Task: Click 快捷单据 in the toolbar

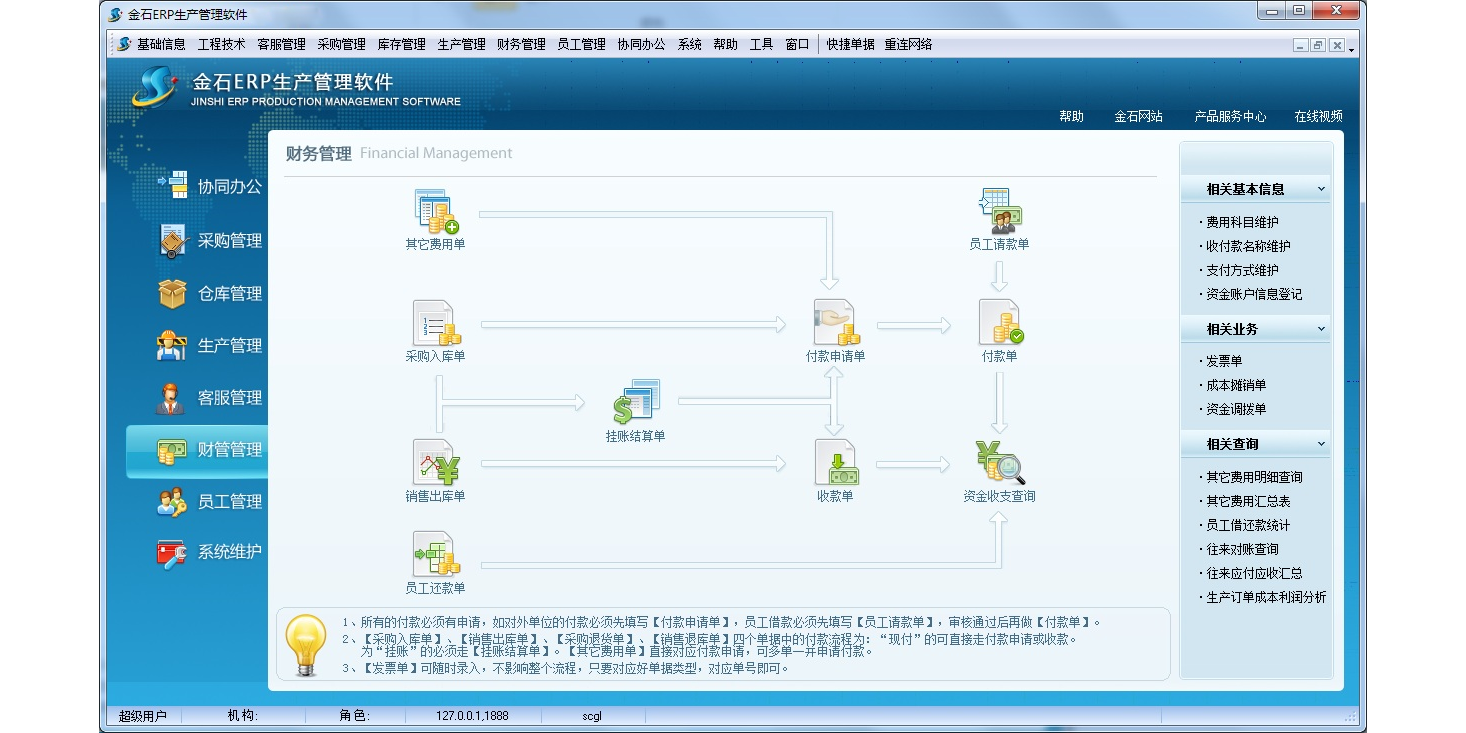Action: click(850, 45)
